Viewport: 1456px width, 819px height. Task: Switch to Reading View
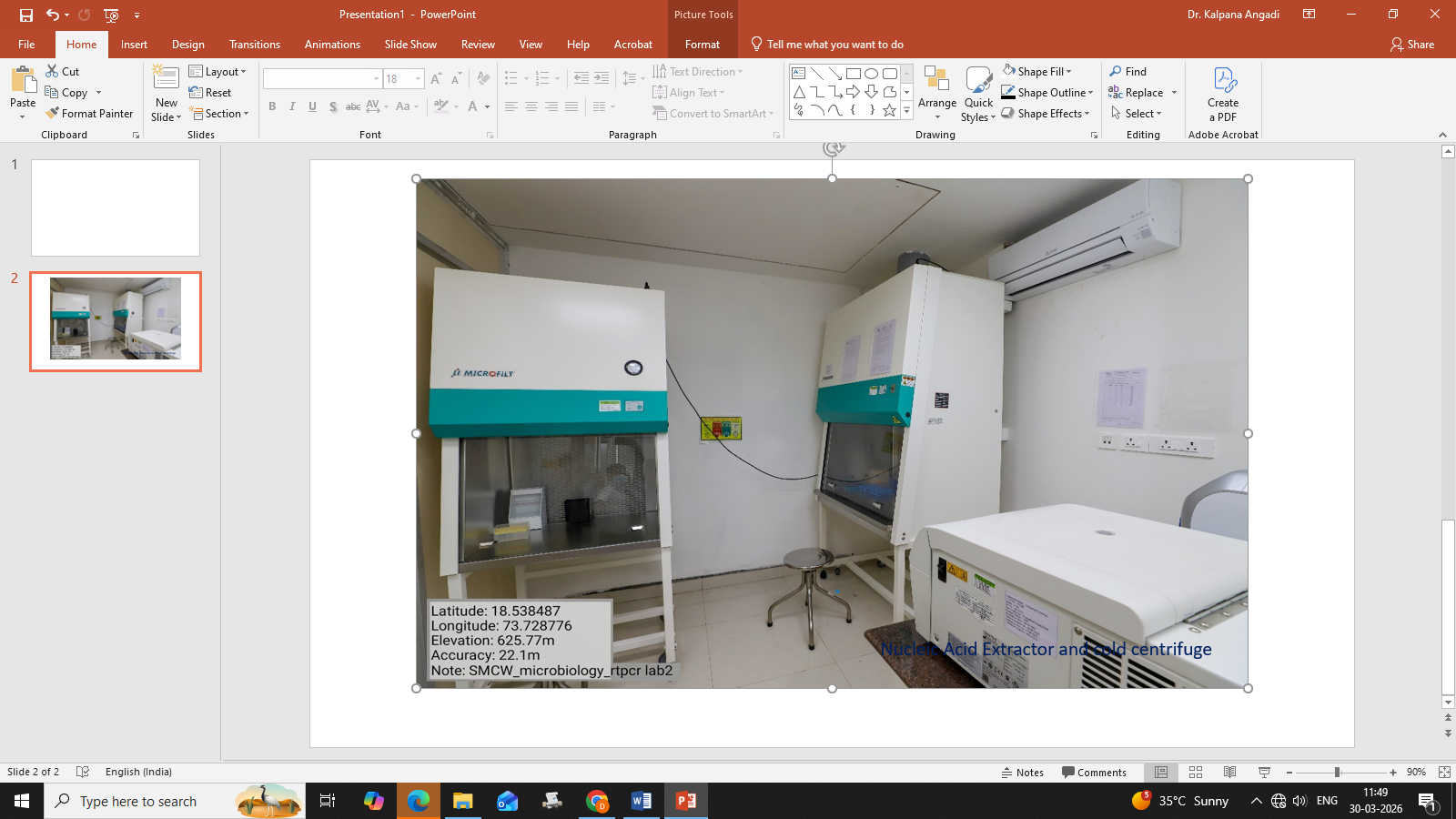pos(1229,773)
